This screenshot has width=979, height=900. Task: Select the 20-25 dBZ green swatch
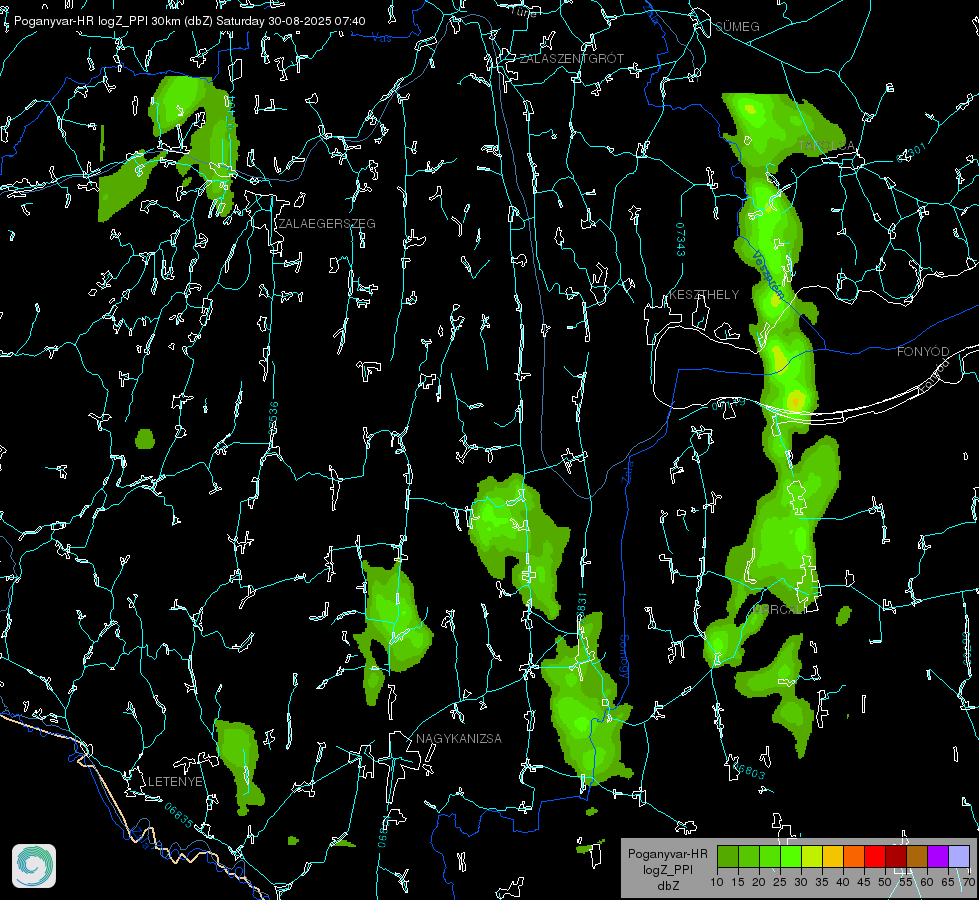(770, 856)
